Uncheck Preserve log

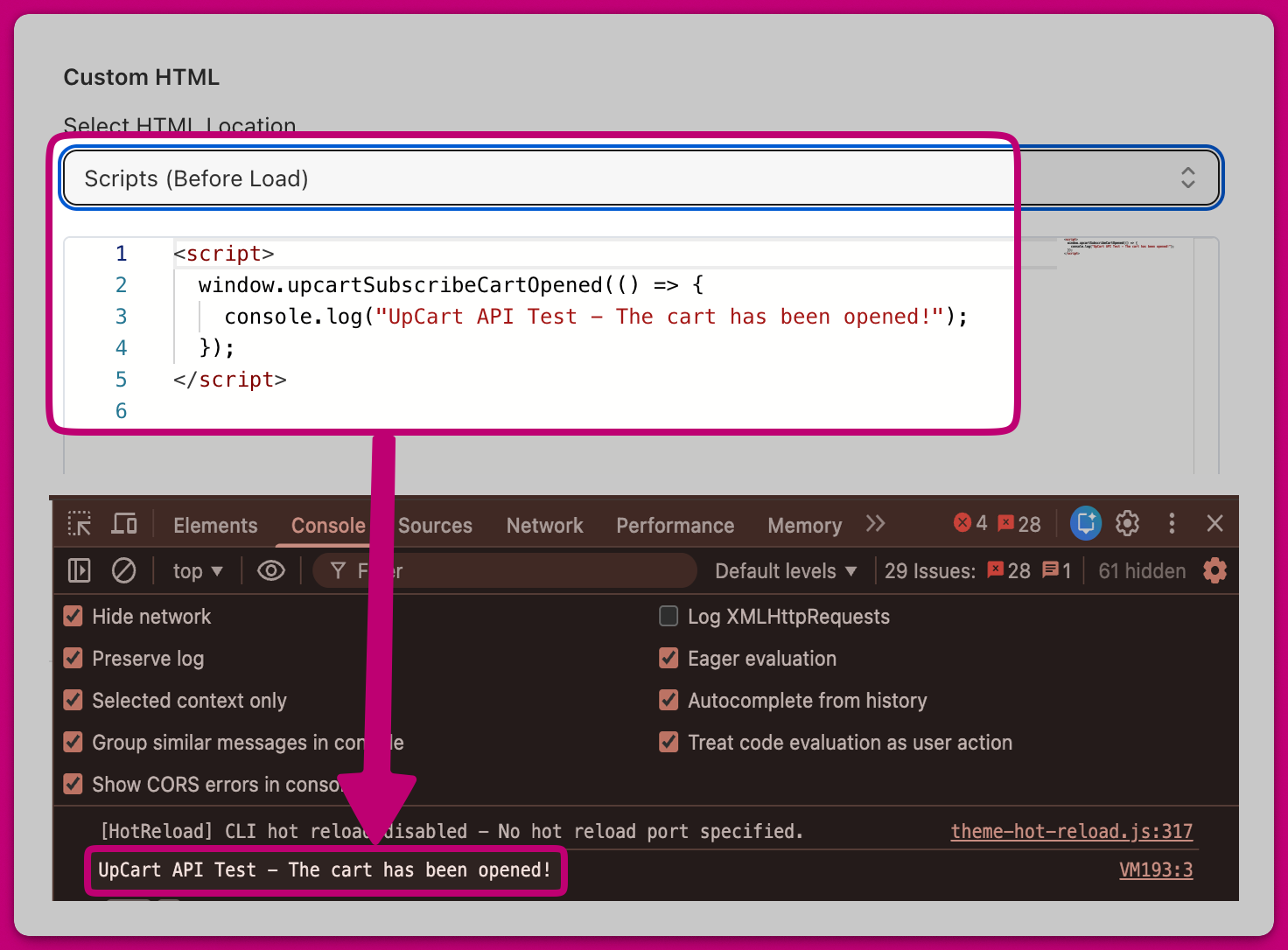[73, 658]
